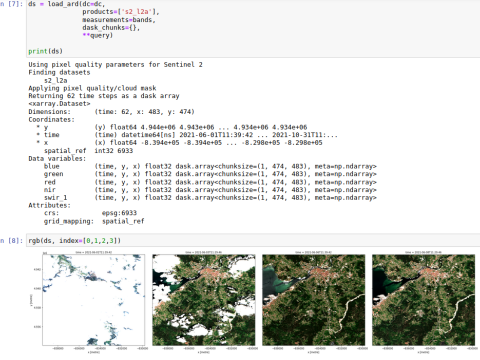Click the load_ard code cell input area
The height and width of the screenshot is (360, 480).
click(x=253, y=28)
